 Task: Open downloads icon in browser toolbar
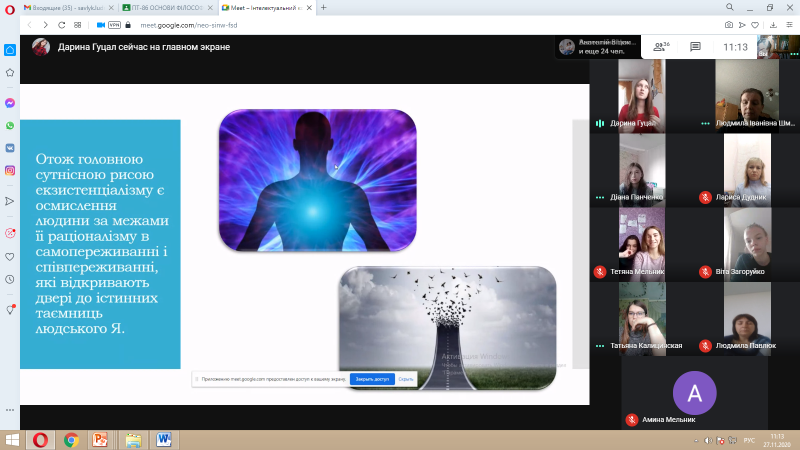[773, 25]
